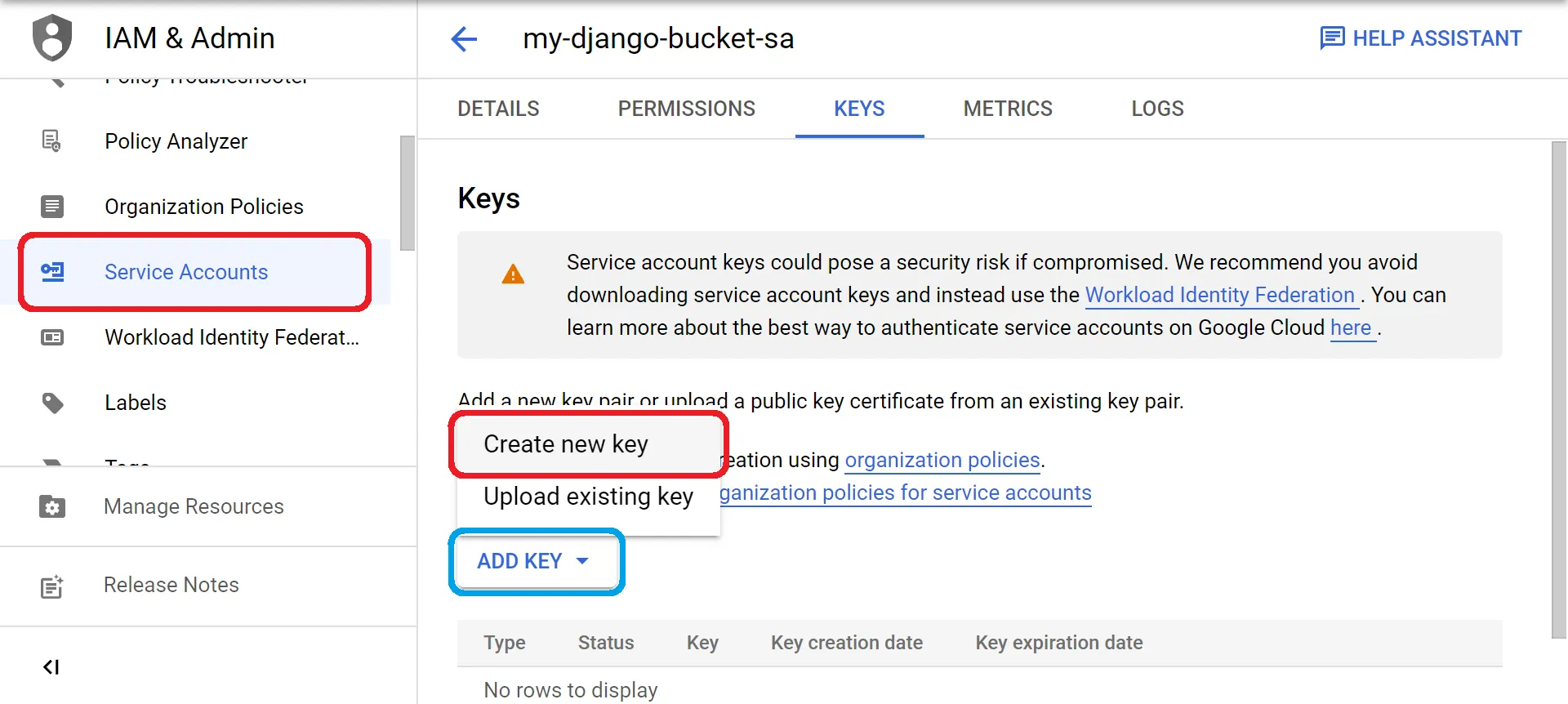Image resolution: width=1568 pixels, height=704 pixels.
Task: Choose Upload existing key option
Action: coord(588,497)
